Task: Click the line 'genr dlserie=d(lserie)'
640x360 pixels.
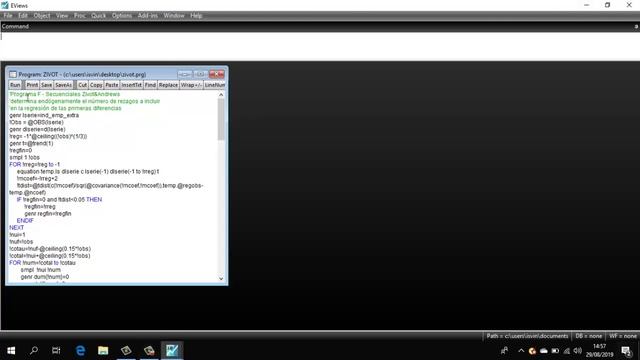Action: click(x=37, y=129)
